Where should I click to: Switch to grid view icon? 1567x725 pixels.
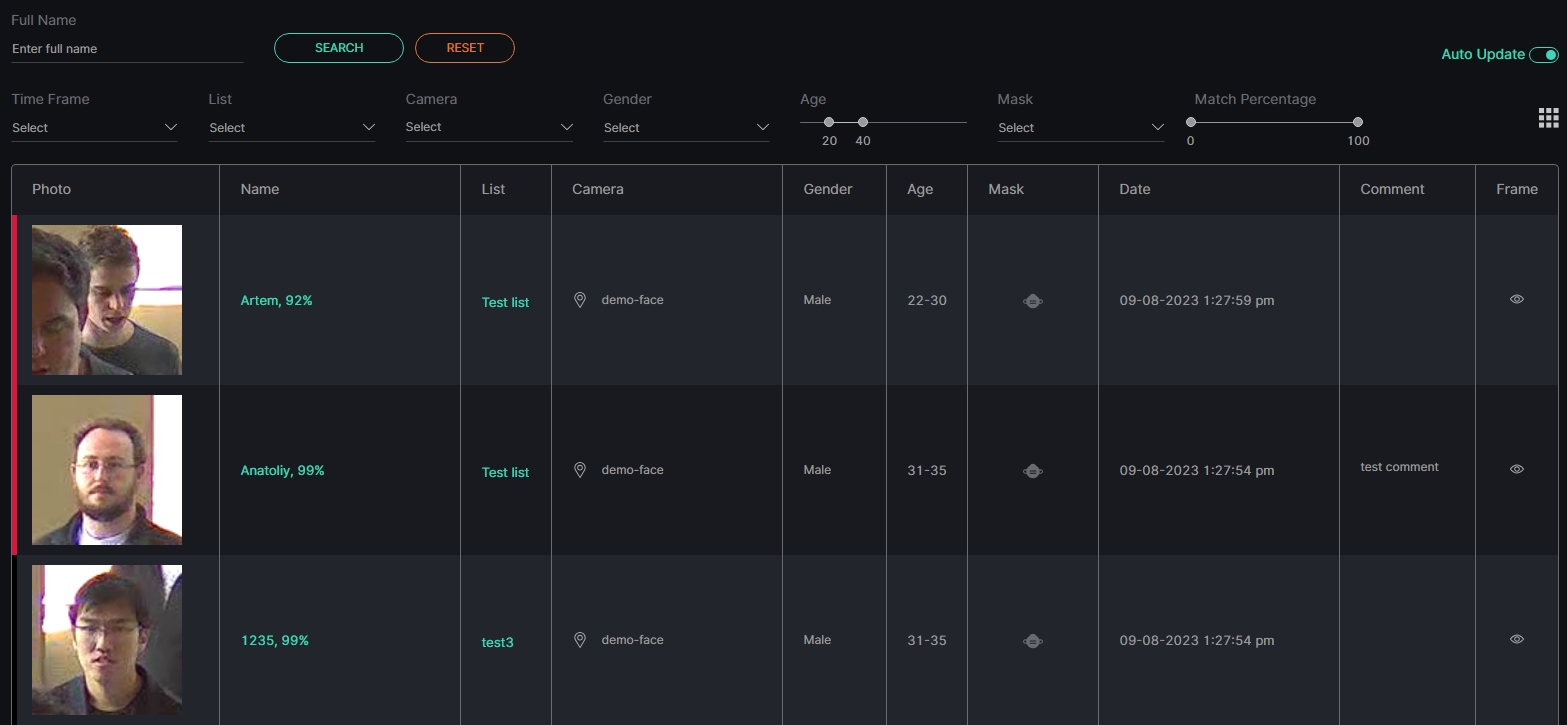click(1548, 118)
